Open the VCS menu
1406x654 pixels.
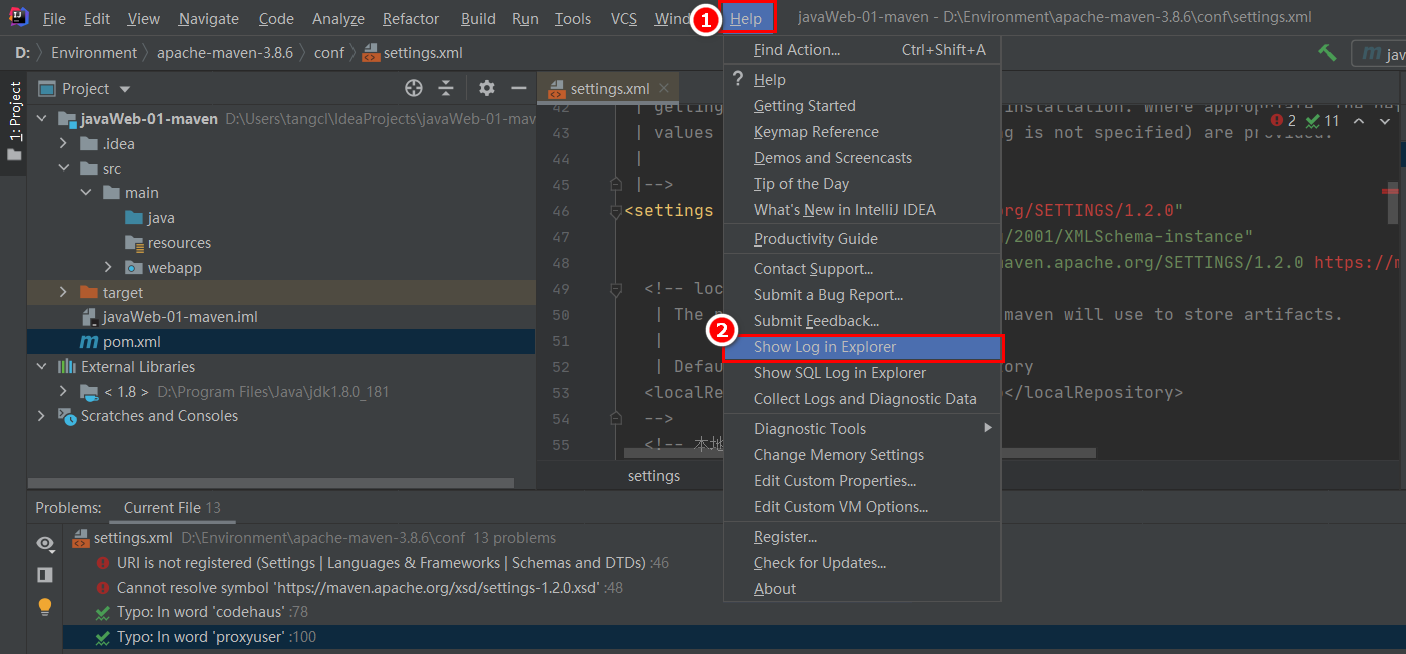[x=624, y=18]
